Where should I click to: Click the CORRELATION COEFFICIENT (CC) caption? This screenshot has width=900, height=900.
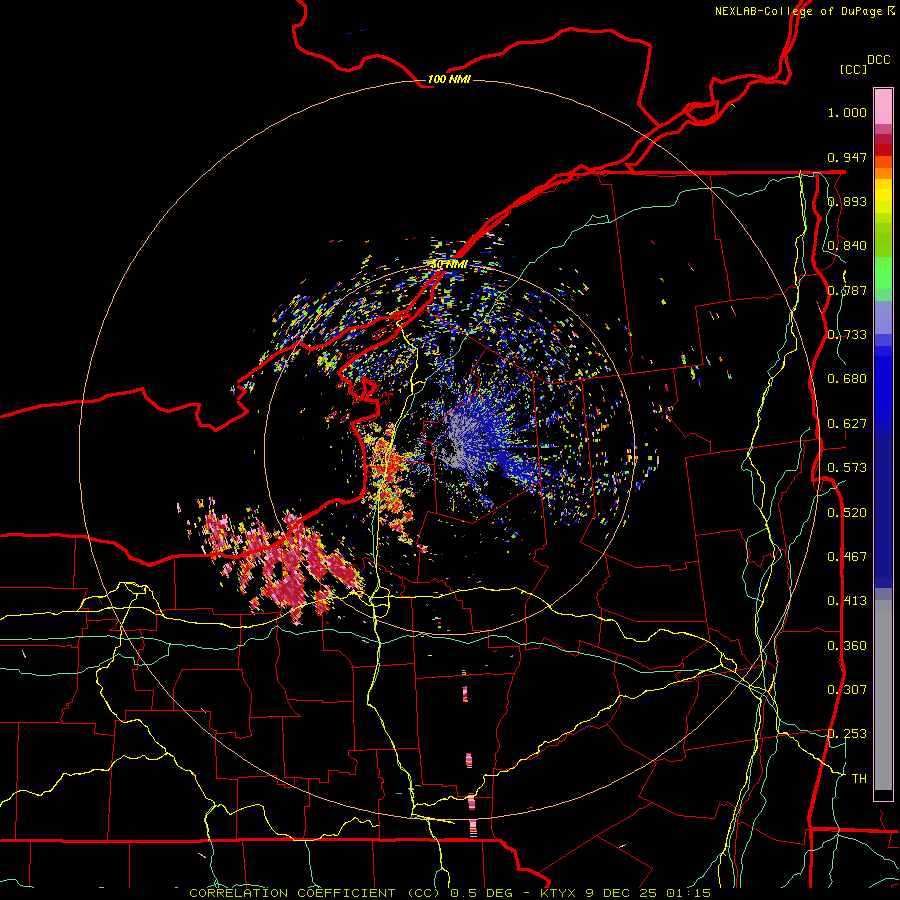click(315, 893)
